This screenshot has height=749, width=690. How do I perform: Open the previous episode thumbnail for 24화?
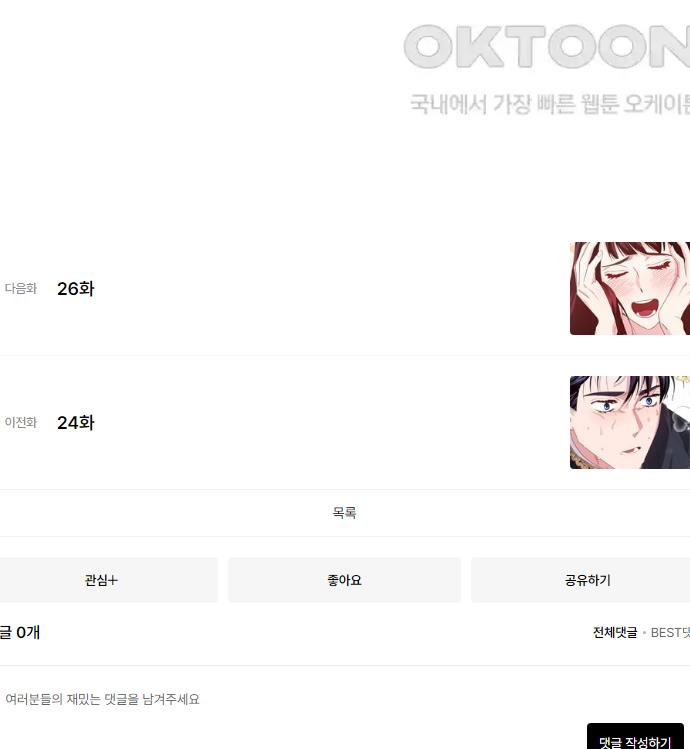(x=630, y=422)
